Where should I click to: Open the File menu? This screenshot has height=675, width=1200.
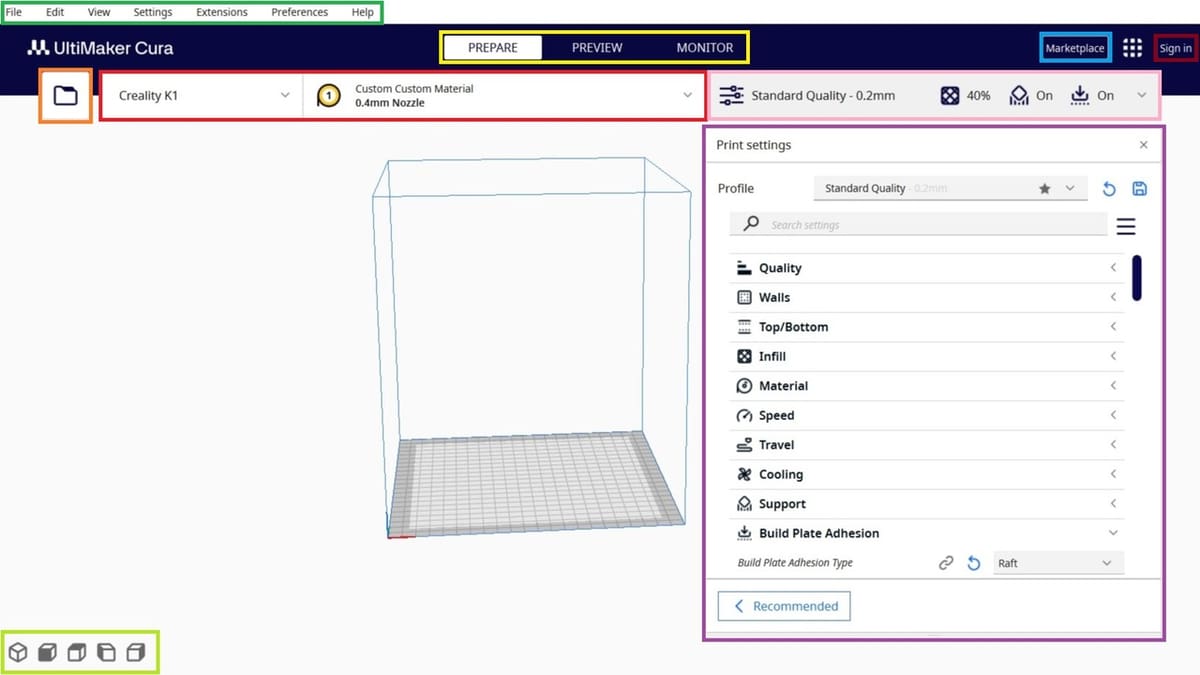(x=14, y=12)
